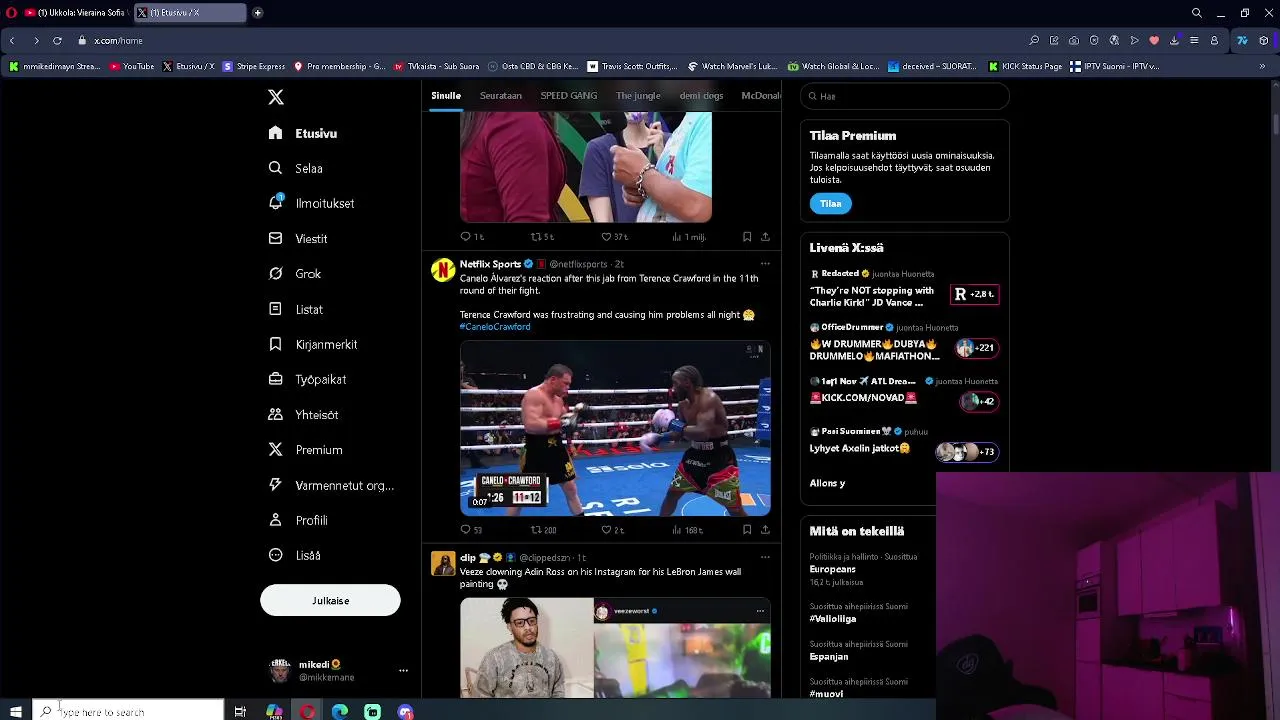Open Varmennetut org. page
The height and width of the screenshot is (720, 1280).
331,485
